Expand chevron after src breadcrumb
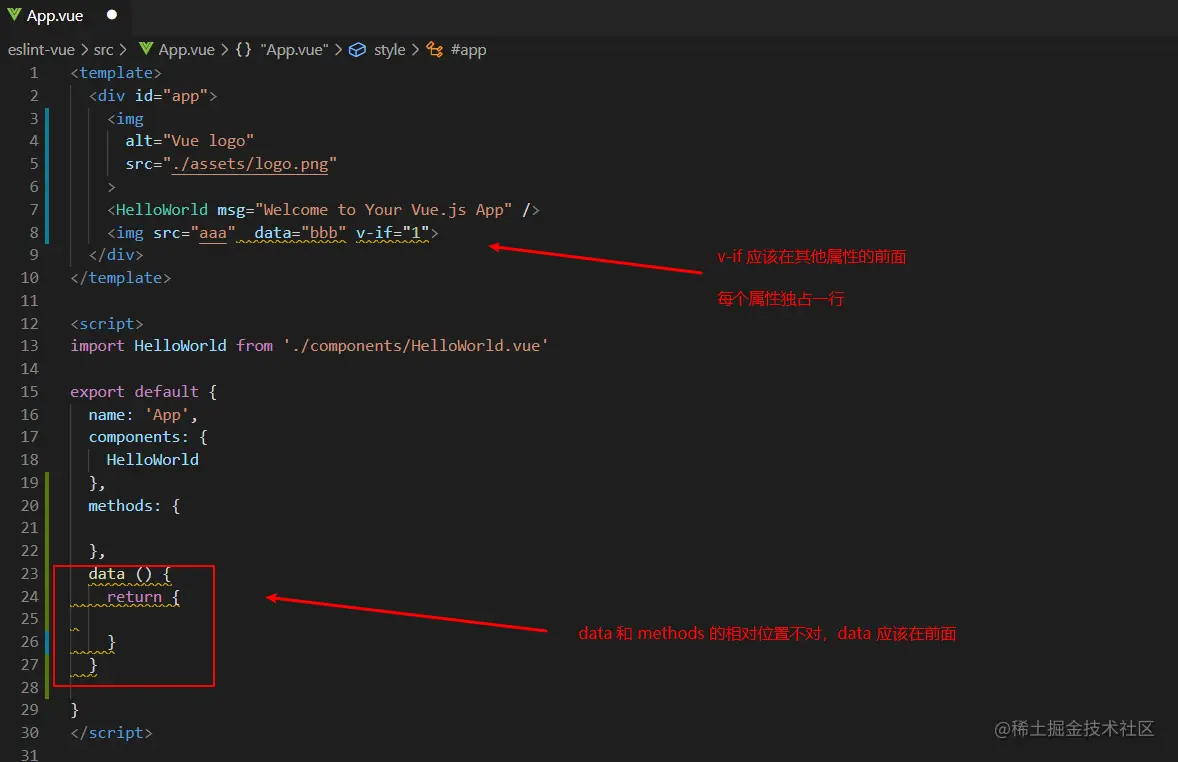 tap(122, 50)
